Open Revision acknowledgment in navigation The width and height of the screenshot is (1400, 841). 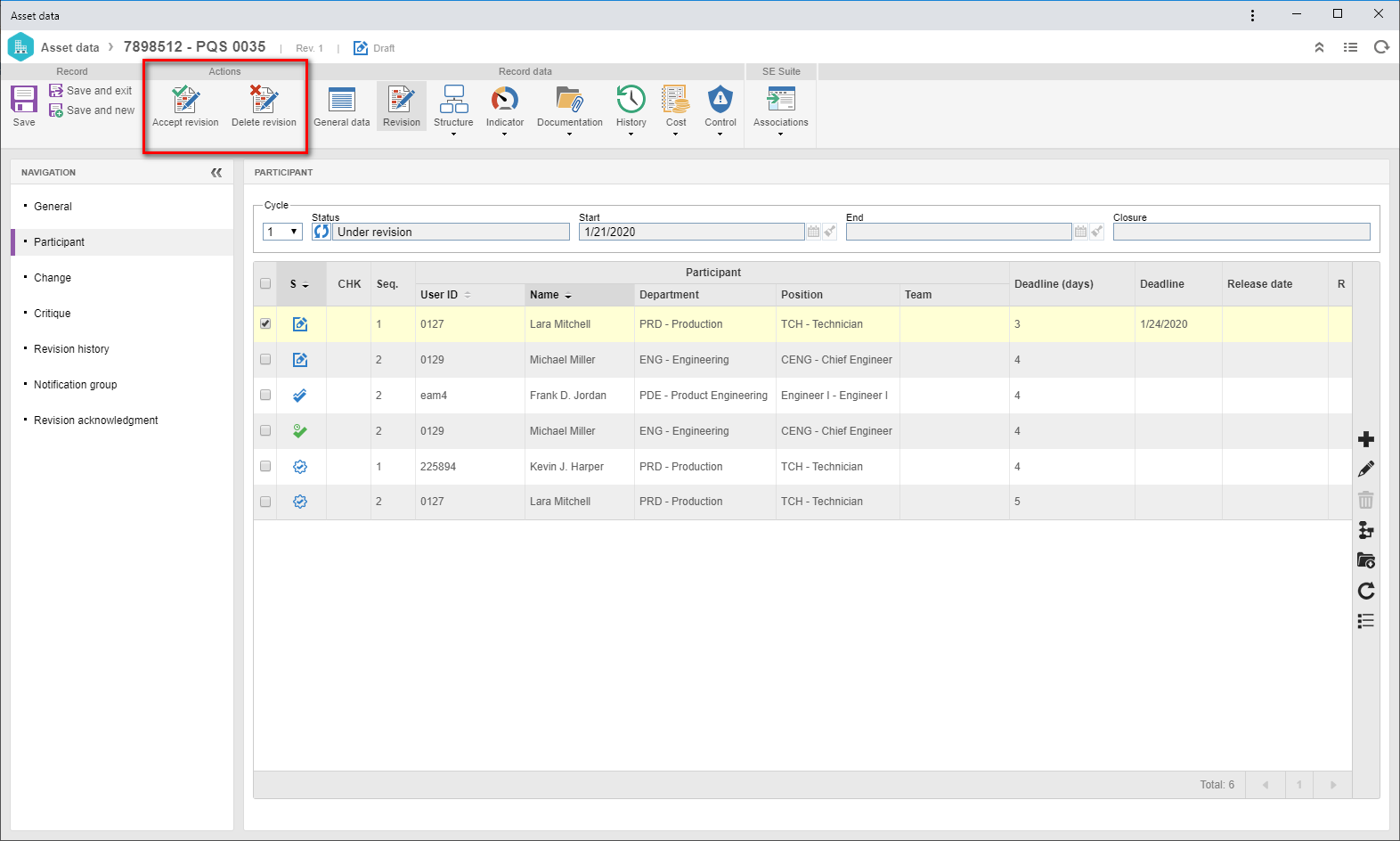pos(96,420)
